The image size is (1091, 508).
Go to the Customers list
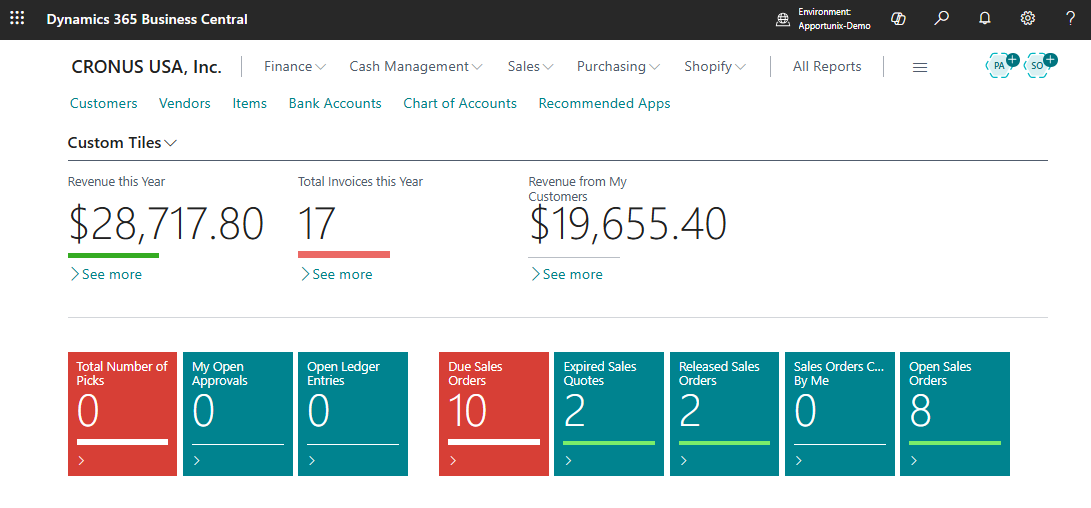pyautogui.click(x=104, y=103)
